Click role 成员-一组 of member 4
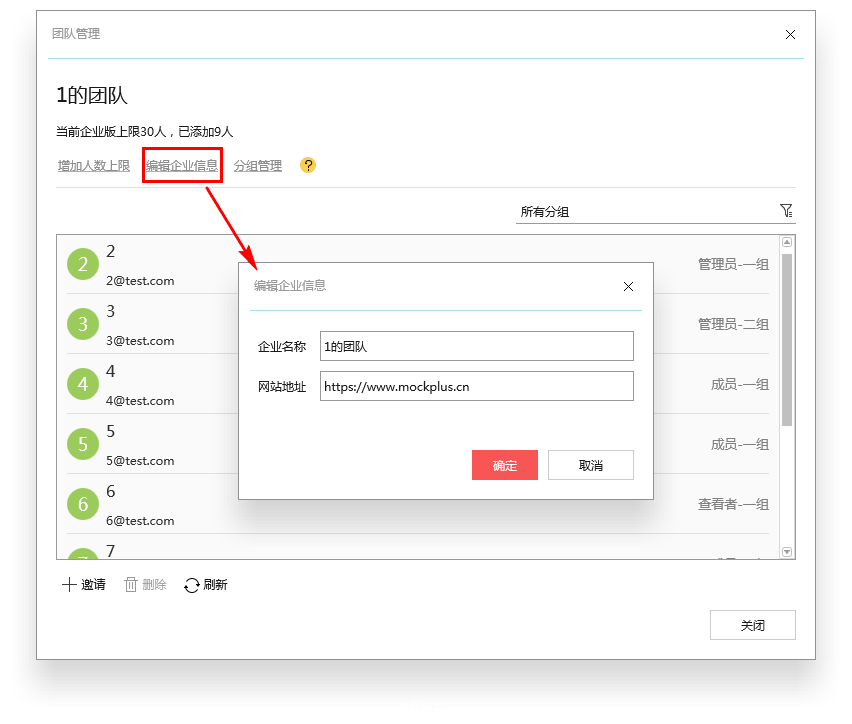Viewport: 852px width, 724px height. coord(740,385)
